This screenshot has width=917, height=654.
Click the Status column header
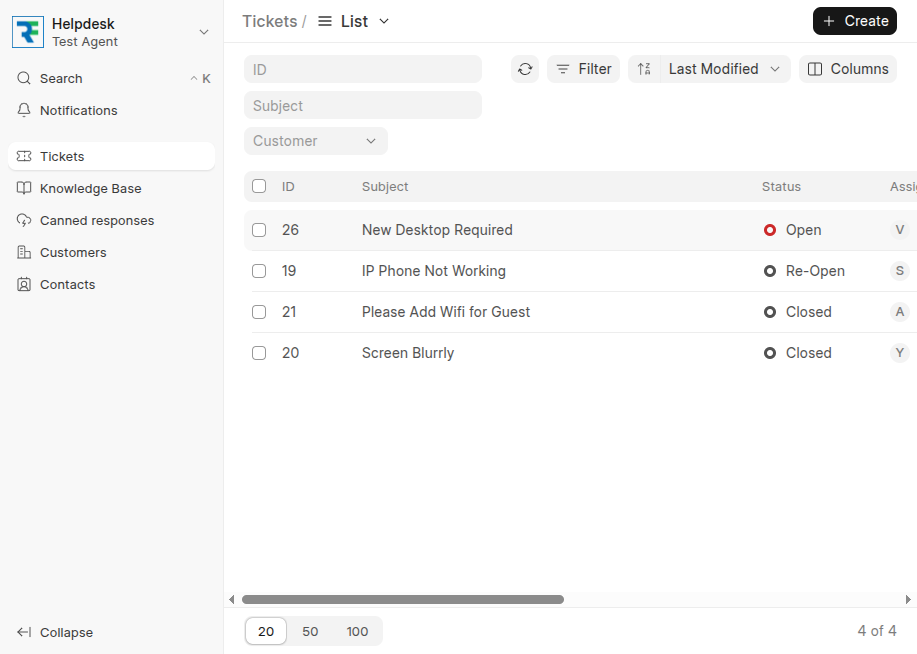click(x=781, y=187)
